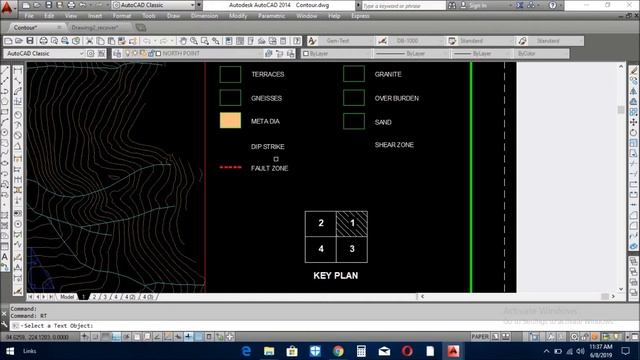This screenshot has height=360, width=640.
Task: Toggle layer lock padlock for NORTH POINT
Action: point(151,53)
